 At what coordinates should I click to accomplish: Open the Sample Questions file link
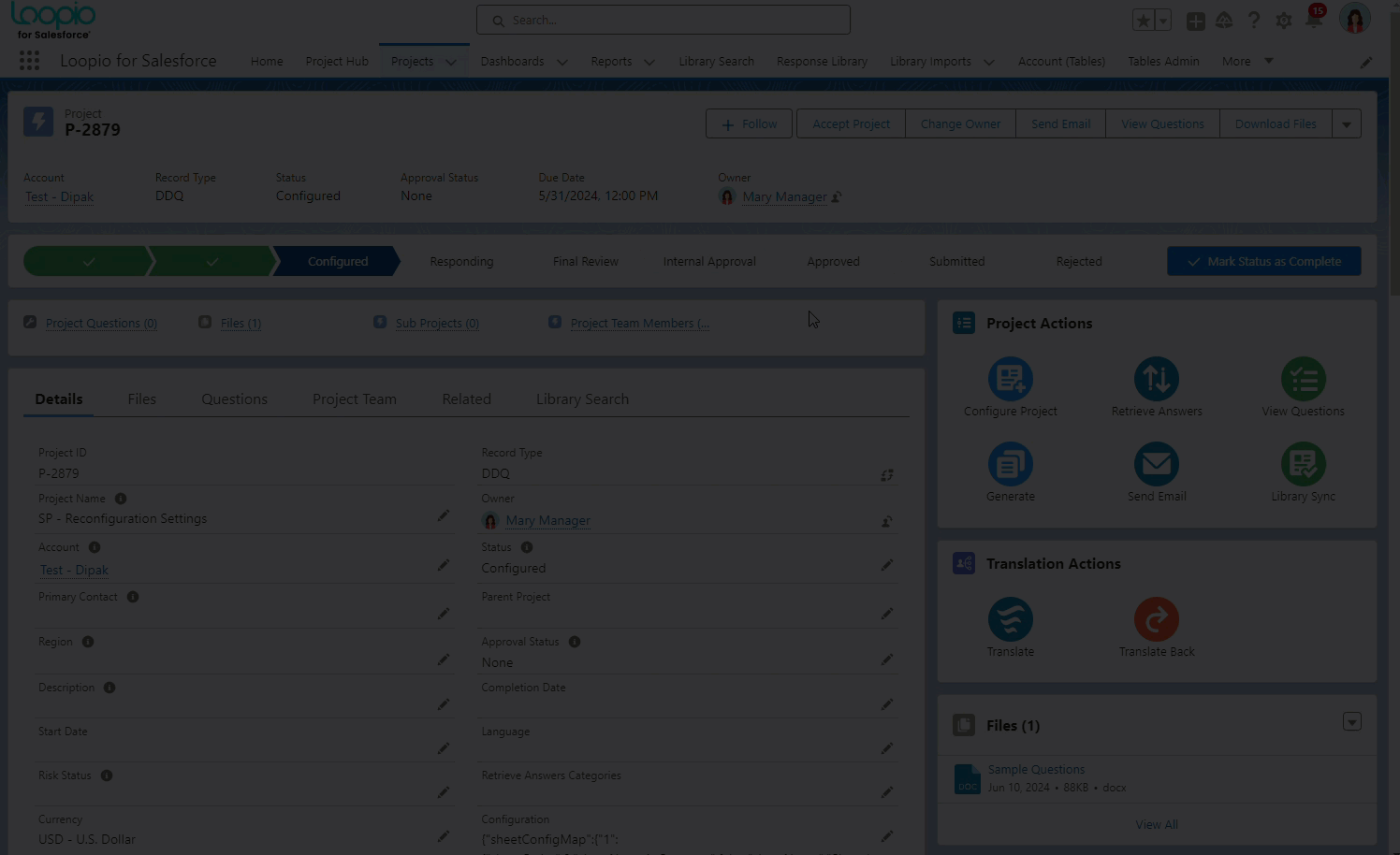tap(1036, 769)
